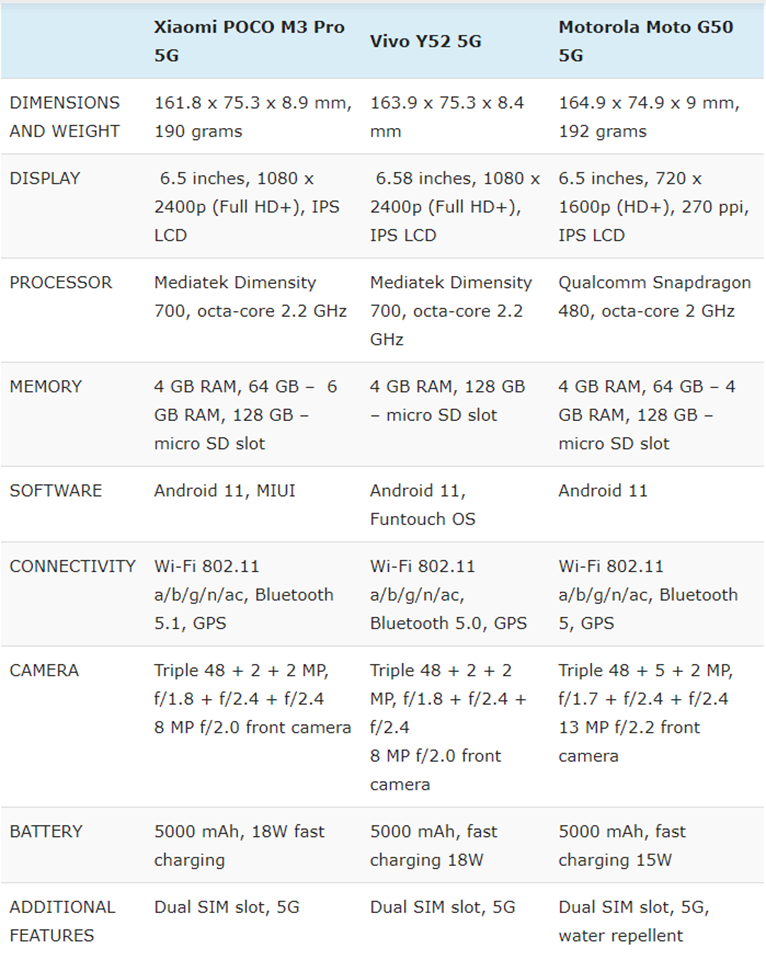Viewport: 766px width, 960px height.
Task: Click the BATTERY row label
Action: 46,831
